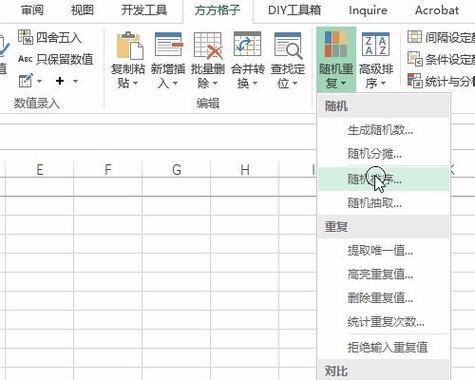Select column F header
The width and height of the screenshot is (475, 380).
[108, 169]
